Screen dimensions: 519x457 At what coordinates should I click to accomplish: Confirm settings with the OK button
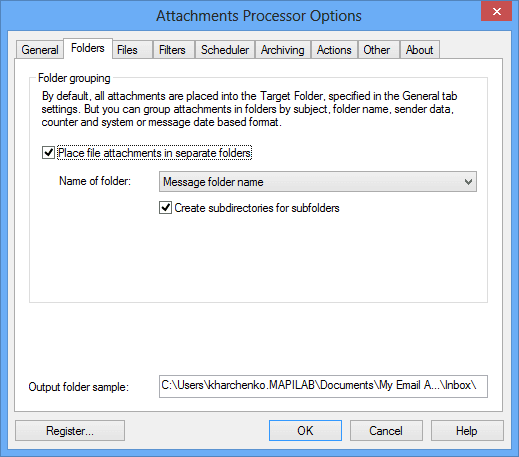(305, 431)
